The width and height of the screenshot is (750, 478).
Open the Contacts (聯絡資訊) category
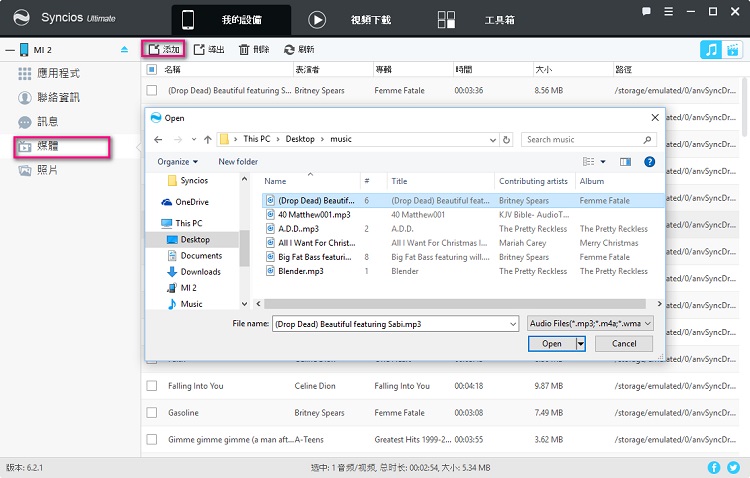point(49,98)
